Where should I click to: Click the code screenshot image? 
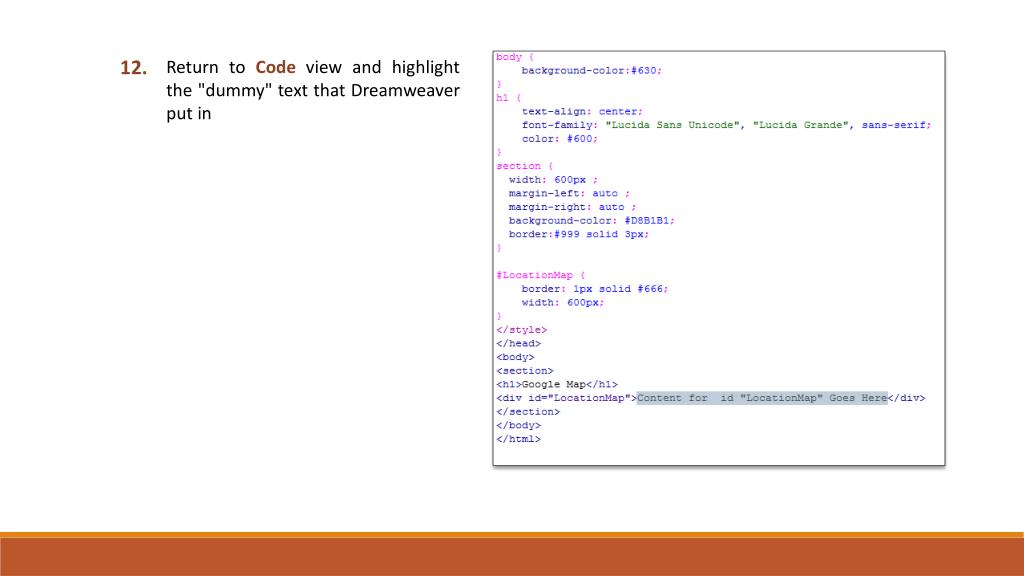[x=719, y=258]
